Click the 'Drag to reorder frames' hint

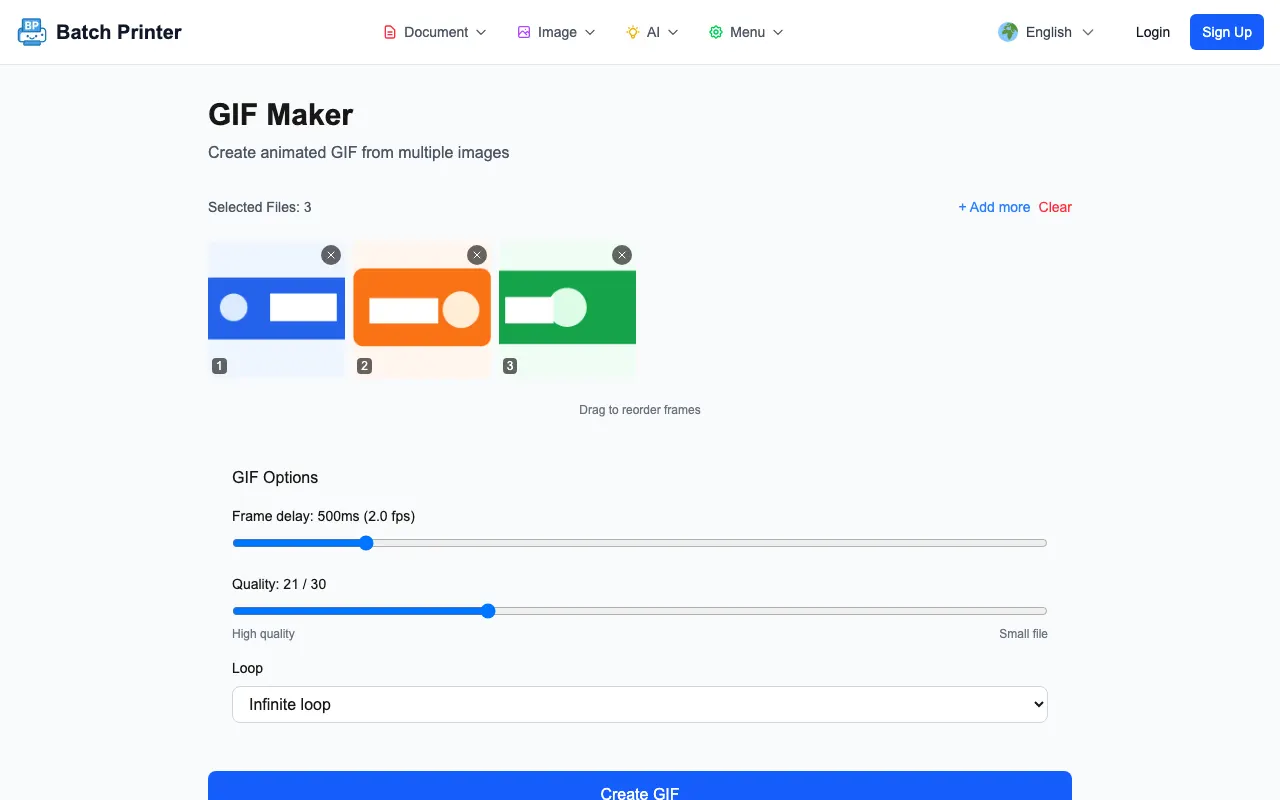tap(640, 410)
